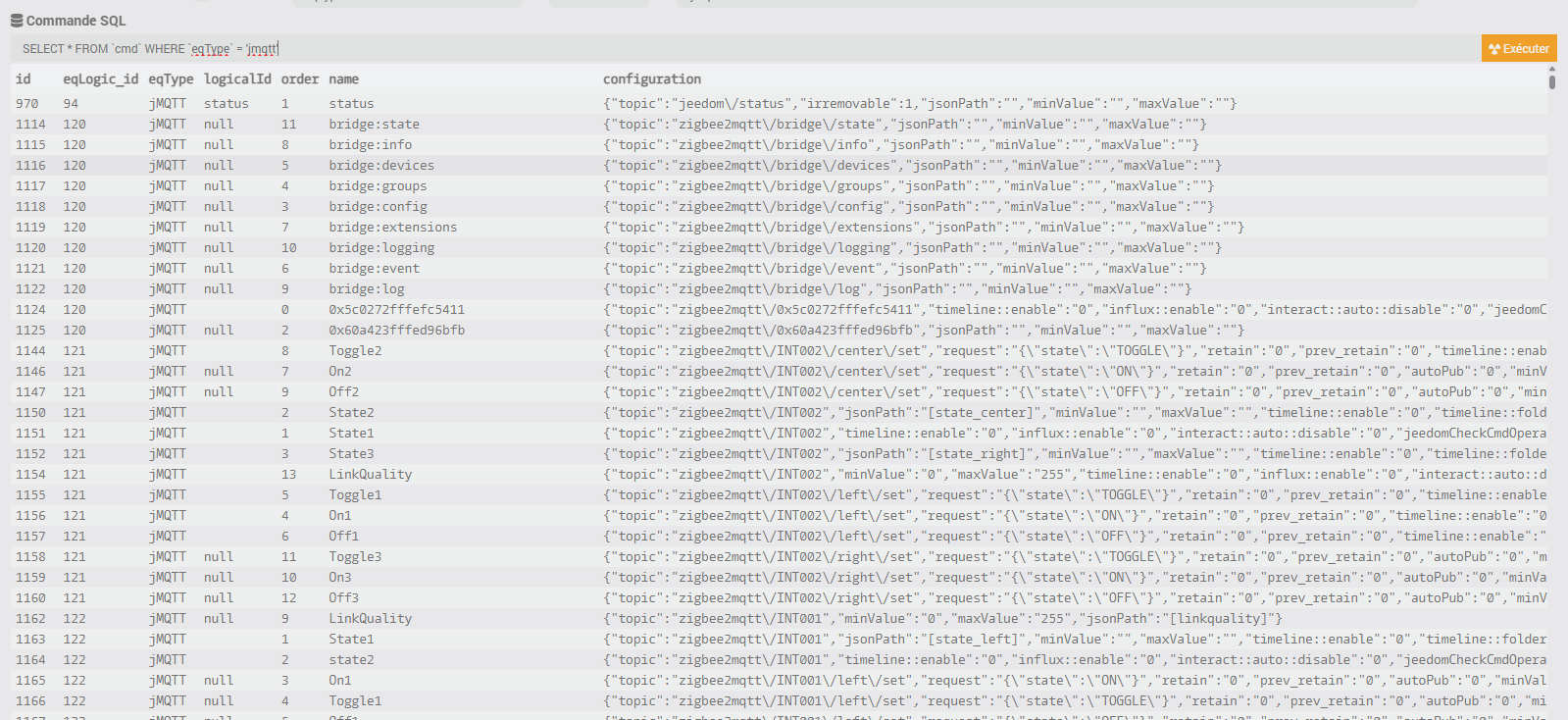This screenshot has height=720, width=1568.
Task: Focus the SQL query input field
Action: 745,48
